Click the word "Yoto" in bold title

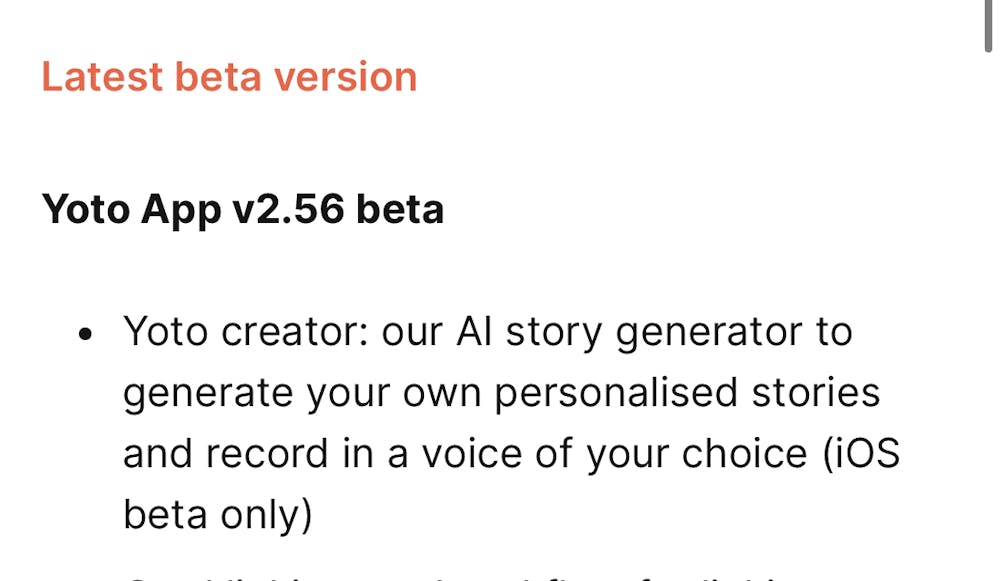[x=86, y=210]
